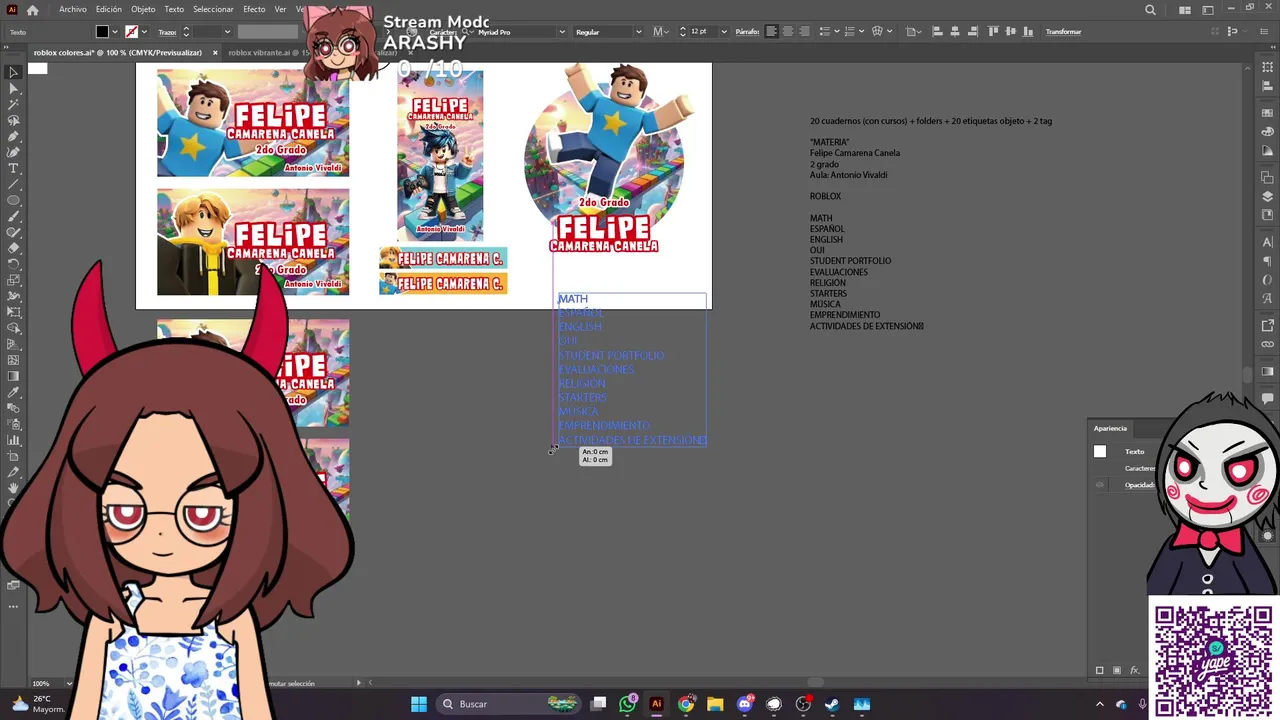Open the Transformar panel link
Viewport: 1280px width, 720px height.
(x=1063, y=32)
